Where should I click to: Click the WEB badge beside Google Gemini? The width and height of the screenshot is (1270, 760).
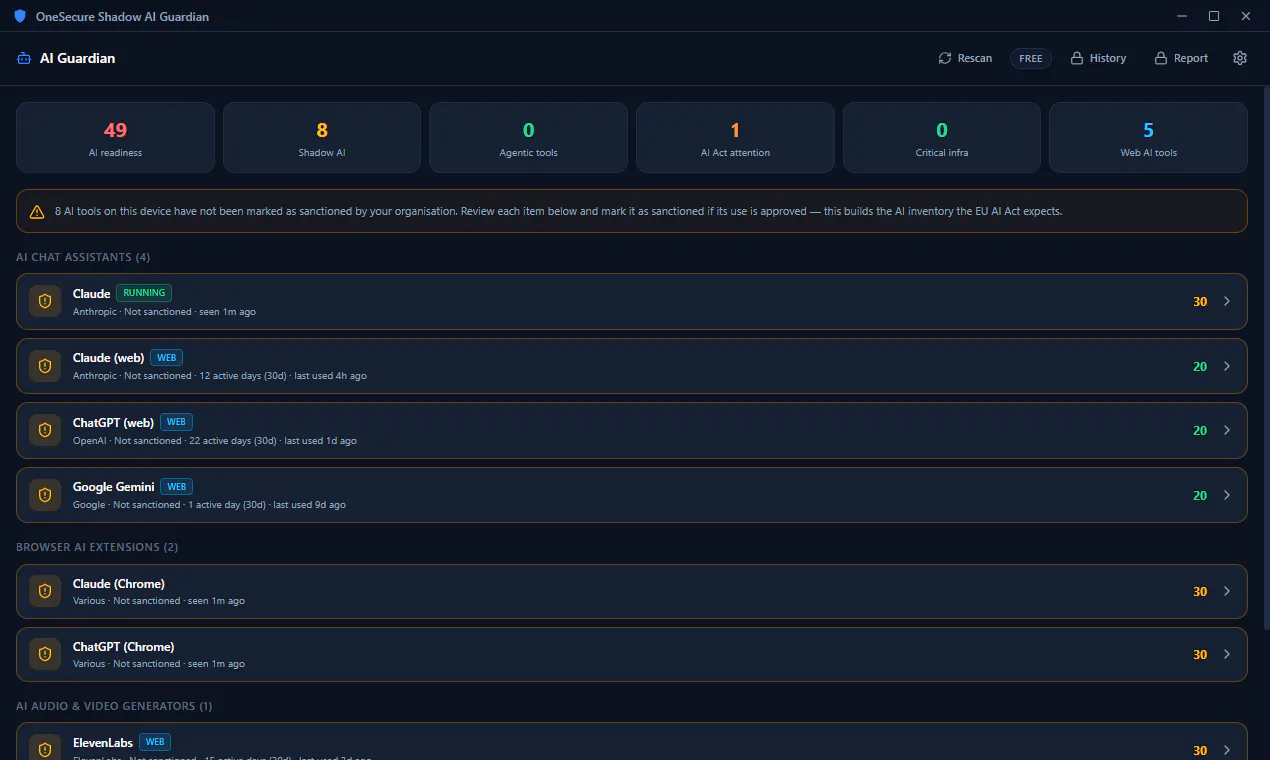[177, 487]
